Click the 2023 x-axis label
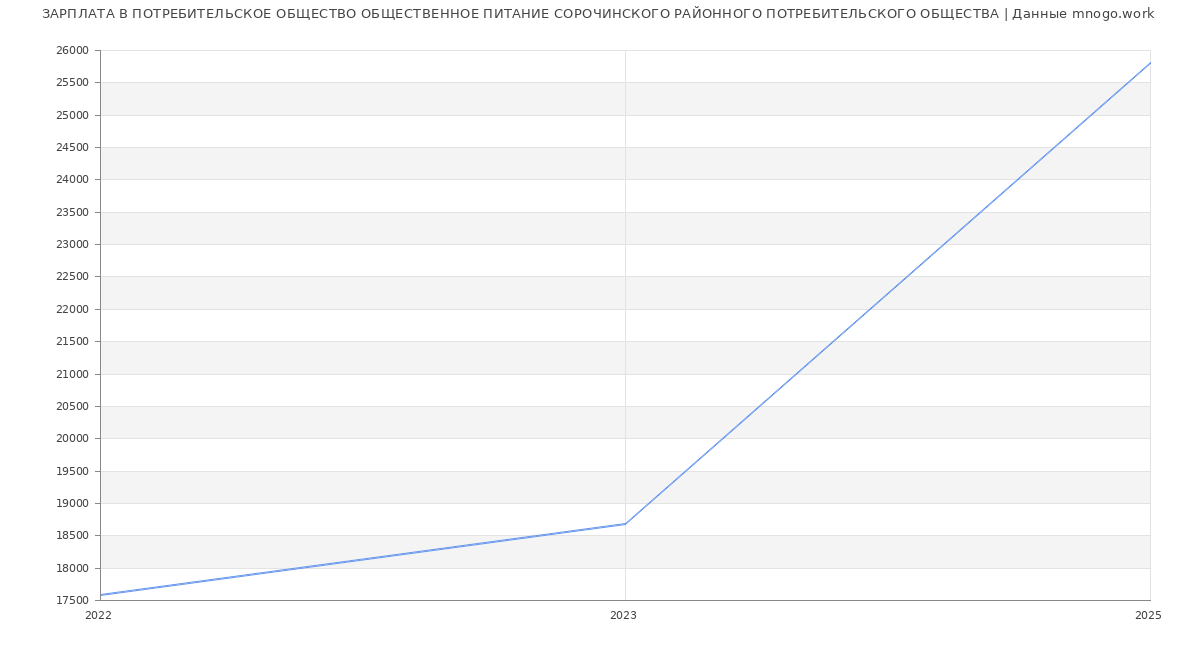The height and width of the screenshot is (650, 1200). coord(623,616)
